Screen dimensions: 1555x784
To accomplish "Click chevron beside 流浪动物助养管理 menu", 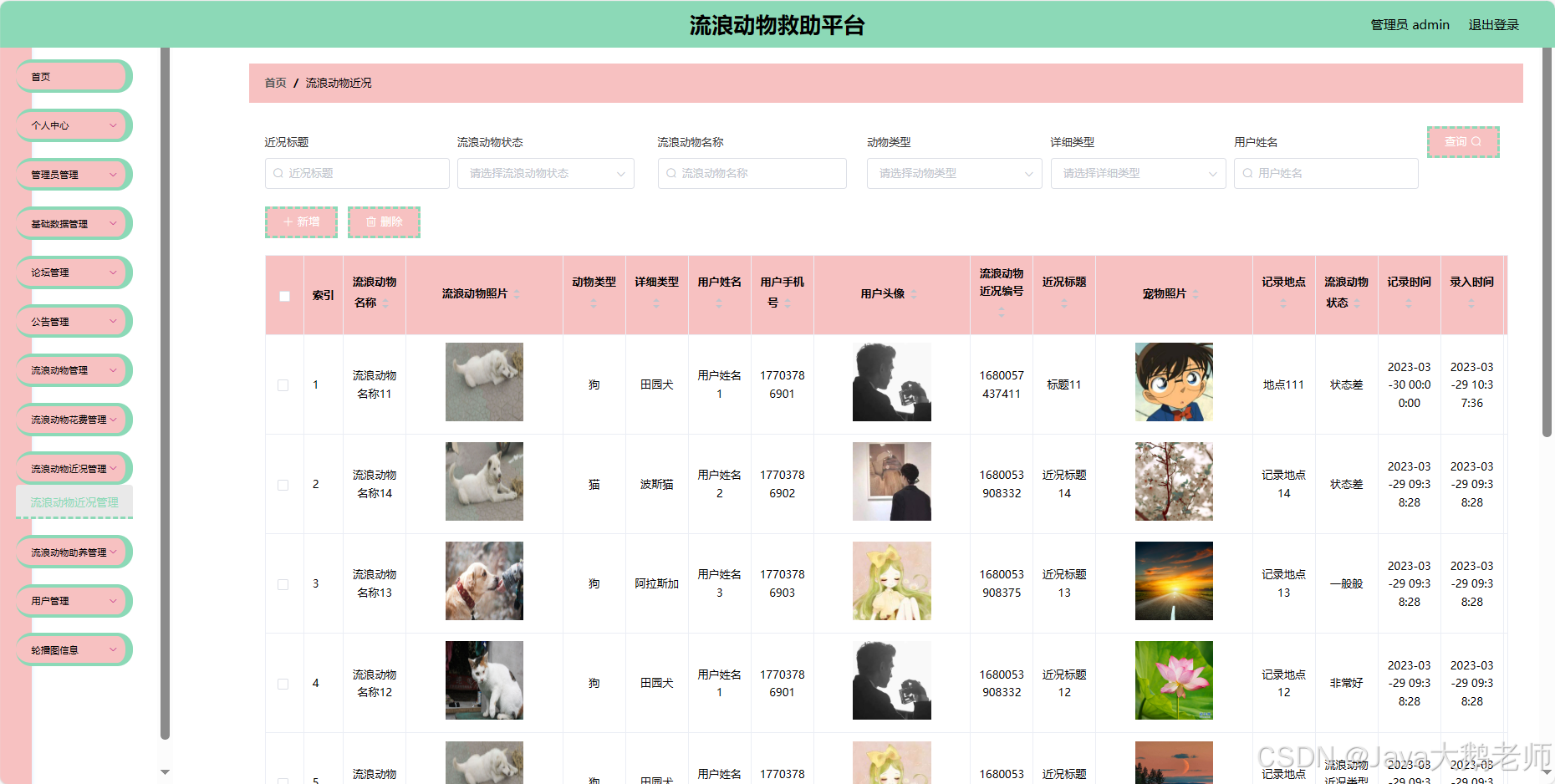I will [x=113, y=552].
